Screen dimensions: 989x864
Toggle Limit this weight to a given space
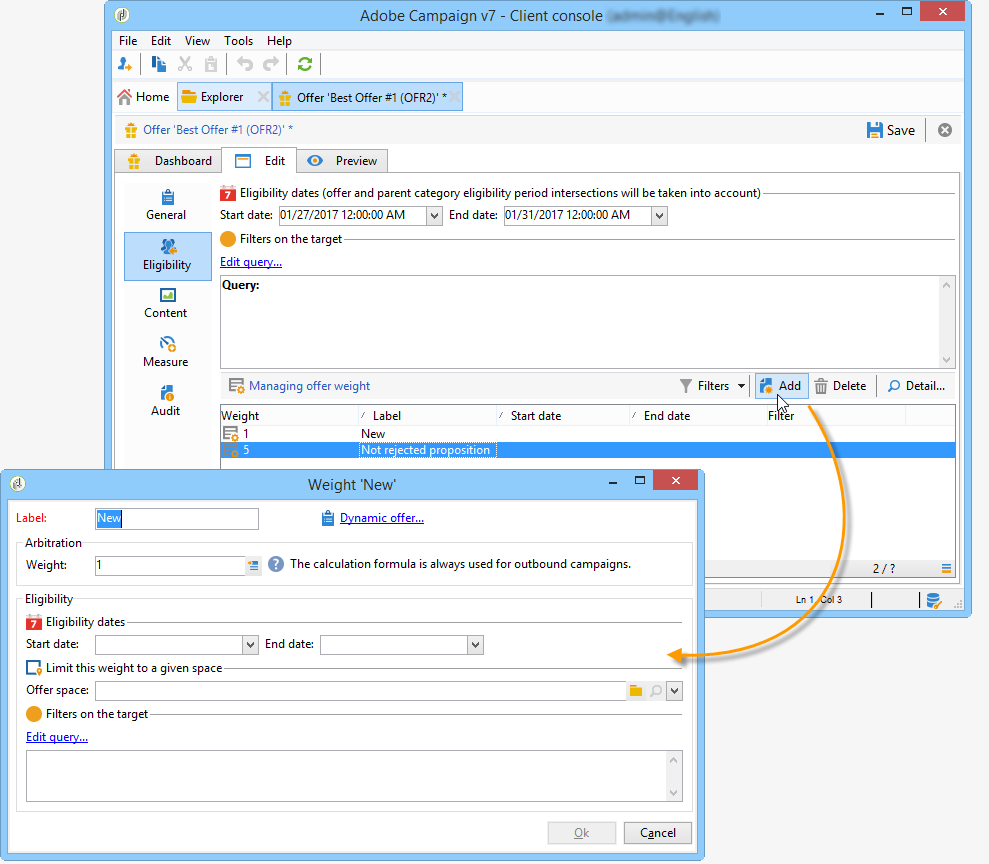tap(33, 668)
